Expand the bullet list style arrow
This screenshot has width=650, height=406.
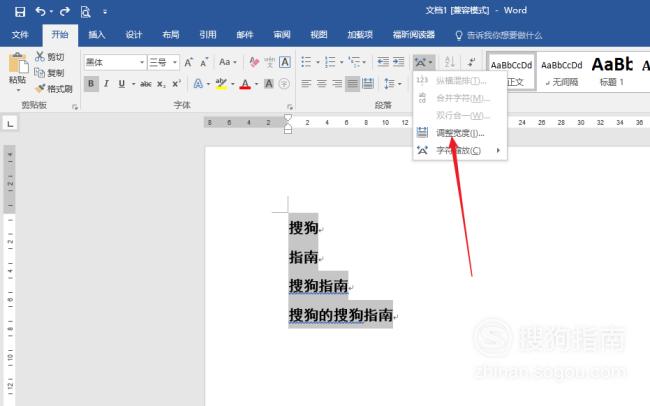tap(318, 63)
